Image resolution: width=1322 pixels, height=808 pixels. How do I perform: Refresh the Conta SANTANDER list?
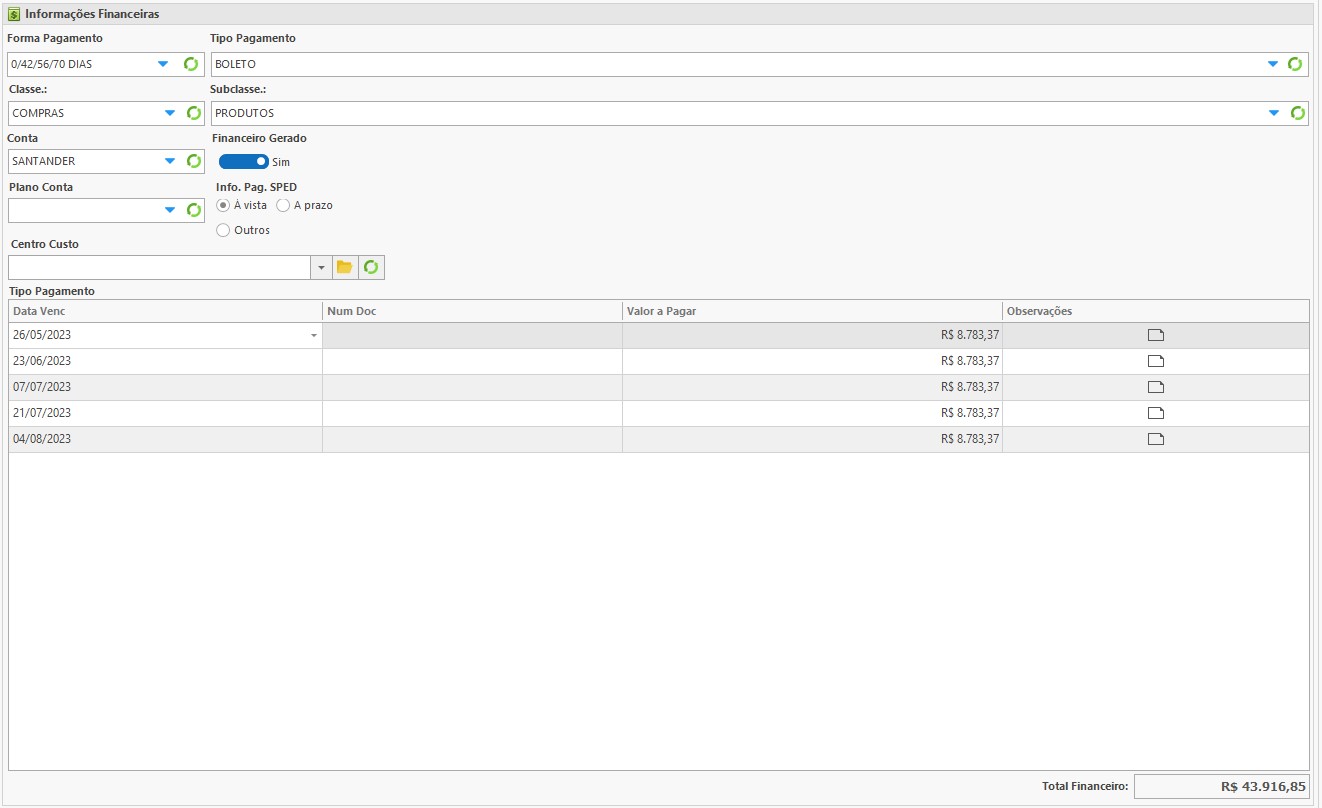[194, 161]
